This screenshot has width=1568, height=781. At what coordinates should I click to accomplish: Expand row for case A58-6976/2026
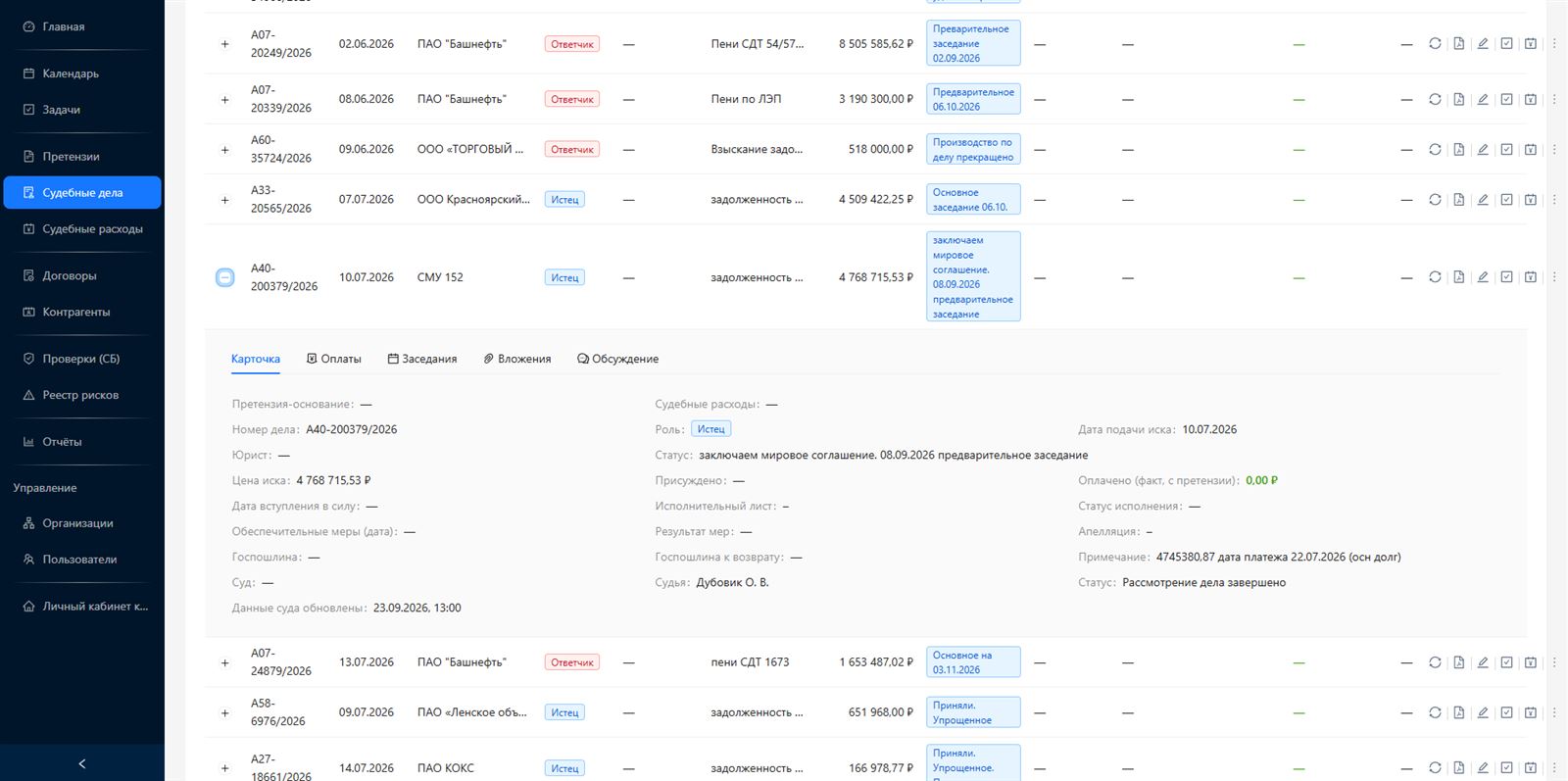click(x=224, y=713)
